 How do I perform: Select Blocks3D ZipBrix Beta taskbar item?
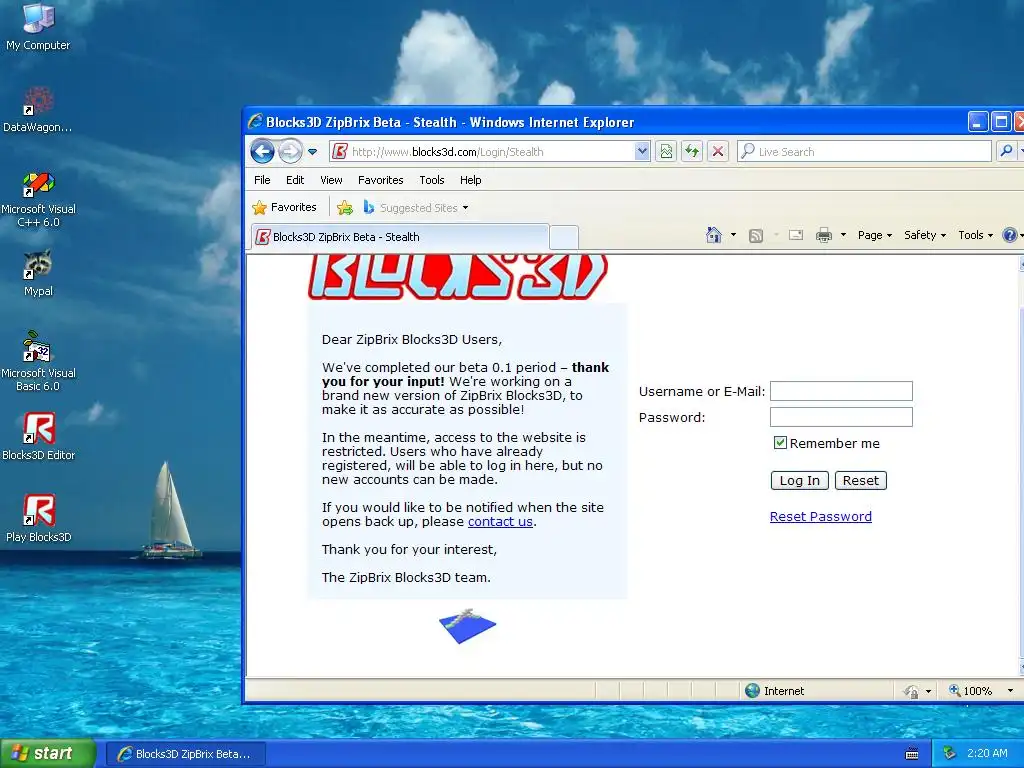185,754
